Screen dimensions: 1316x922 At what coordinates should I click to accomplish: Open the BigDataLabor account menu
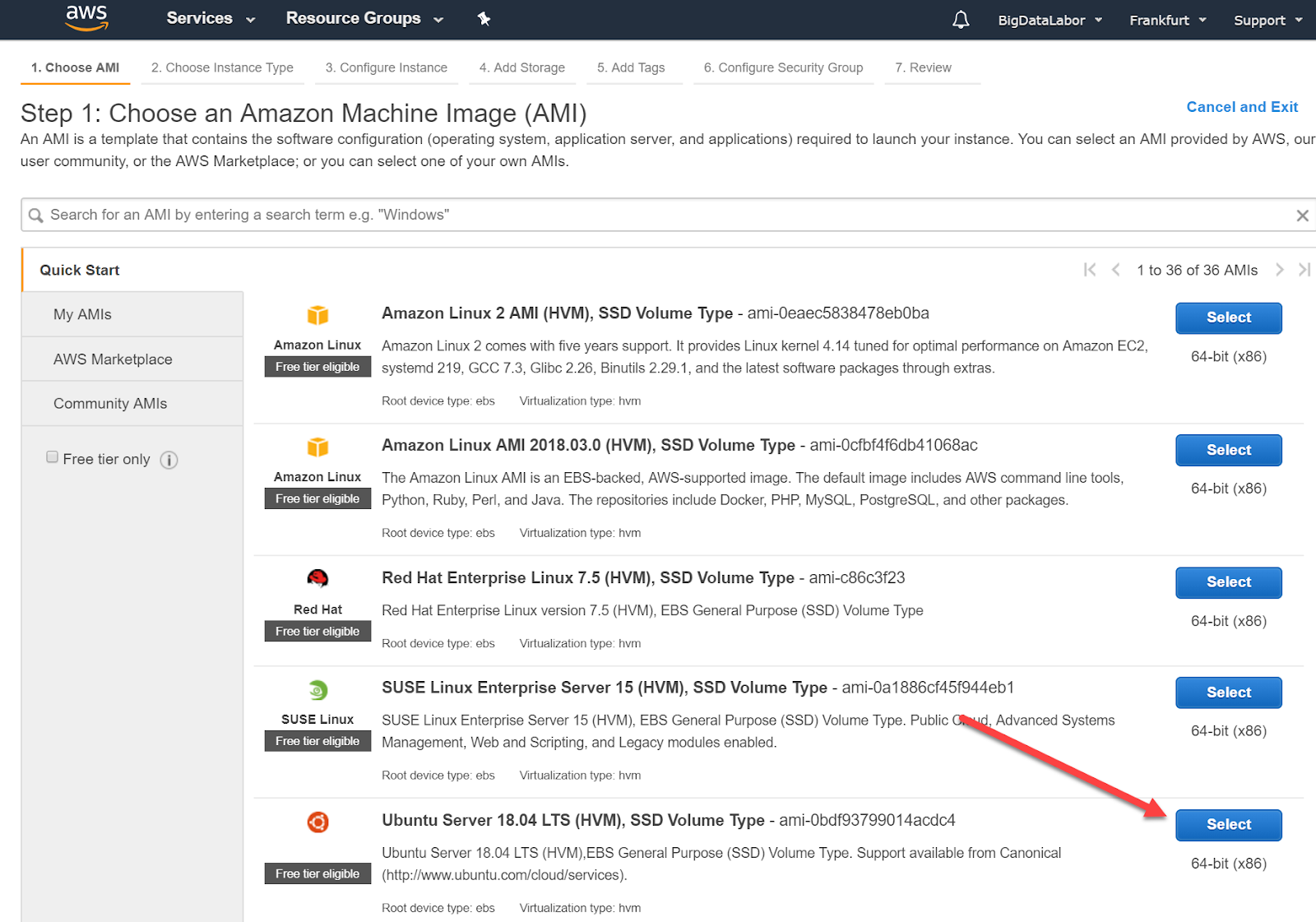pos(1050,20)
